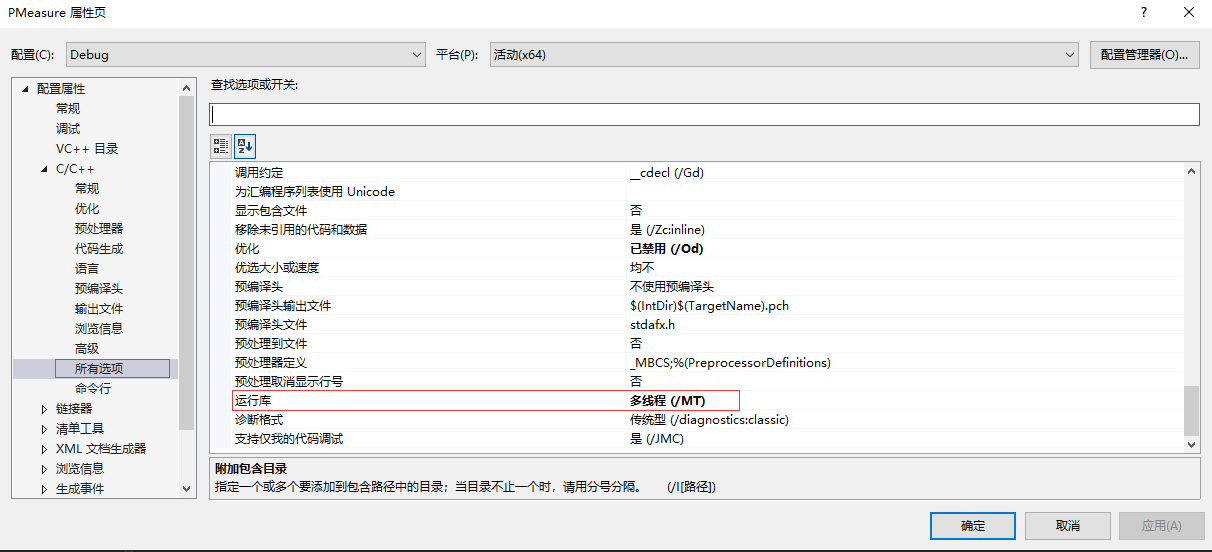Select 常规 under 配置属性
Viewport: 1212px width, 552px height.
pyautogui.click(x=68, y=109)
